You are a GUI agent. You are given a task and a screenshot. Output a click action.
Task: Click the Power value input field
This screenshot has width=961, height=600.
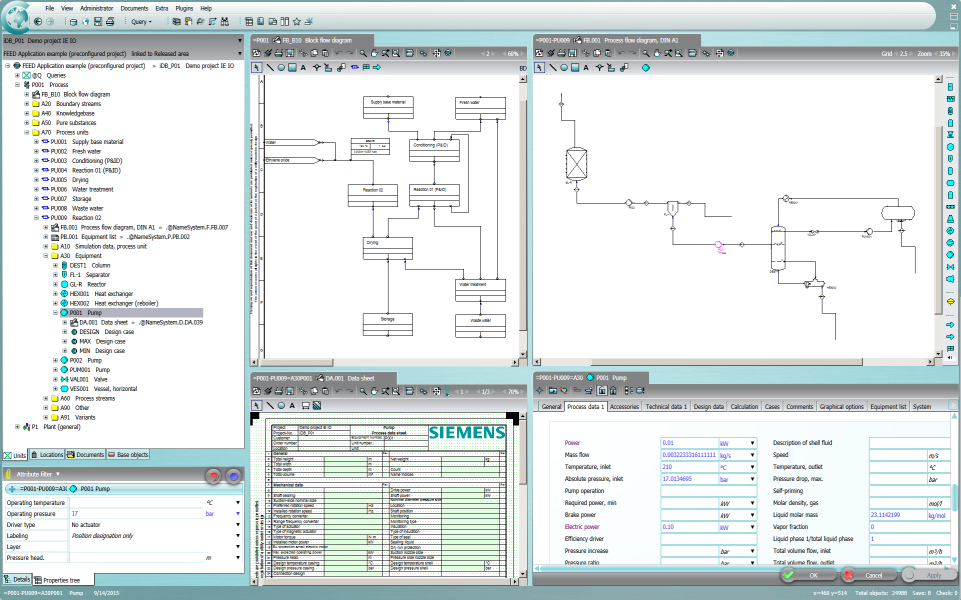click(x=689, y=443)
